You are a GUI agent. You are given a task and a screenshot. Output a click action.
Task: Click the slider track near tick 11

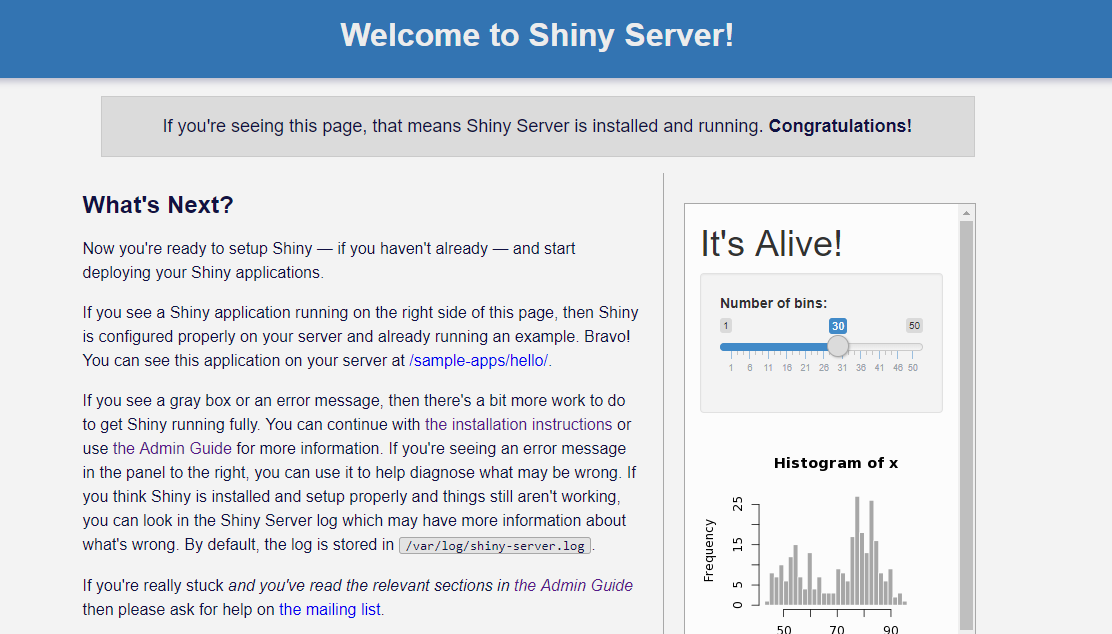click(768, 347)
